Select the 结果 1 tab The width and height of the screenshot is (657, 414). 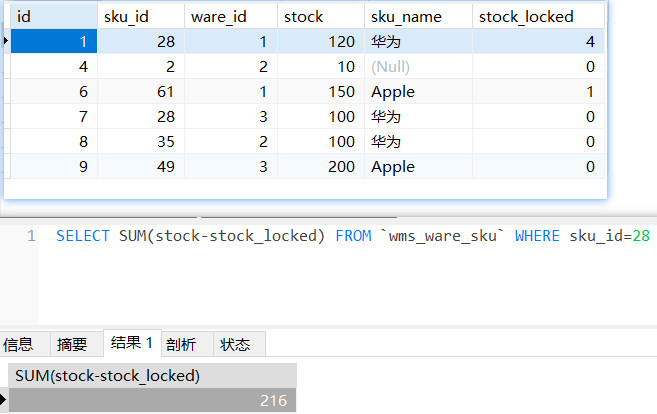pyautogui.click(x=132, y=343)
